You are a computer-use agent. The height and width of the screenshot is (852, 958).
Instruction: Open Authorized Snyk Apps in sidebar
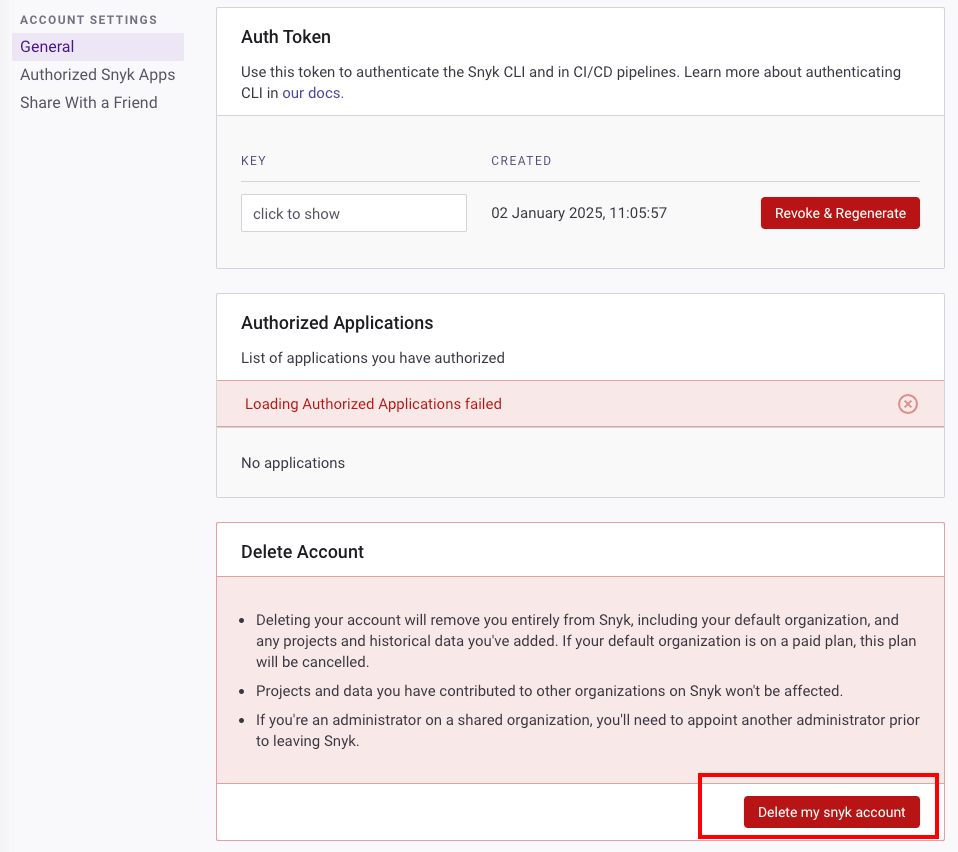[x=98, y=75]
